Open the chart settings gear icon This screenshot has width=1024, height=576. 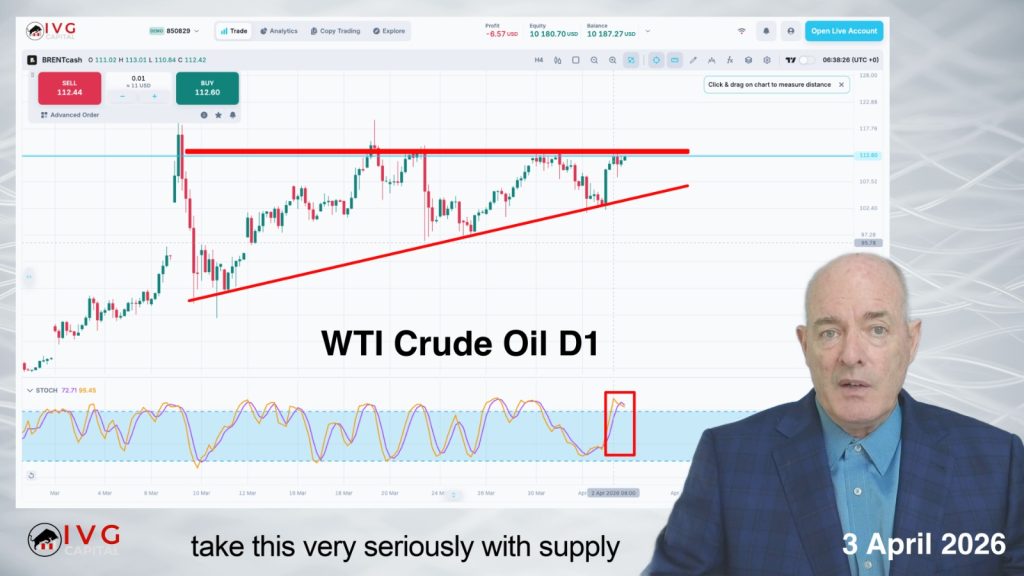click(767, 60)
